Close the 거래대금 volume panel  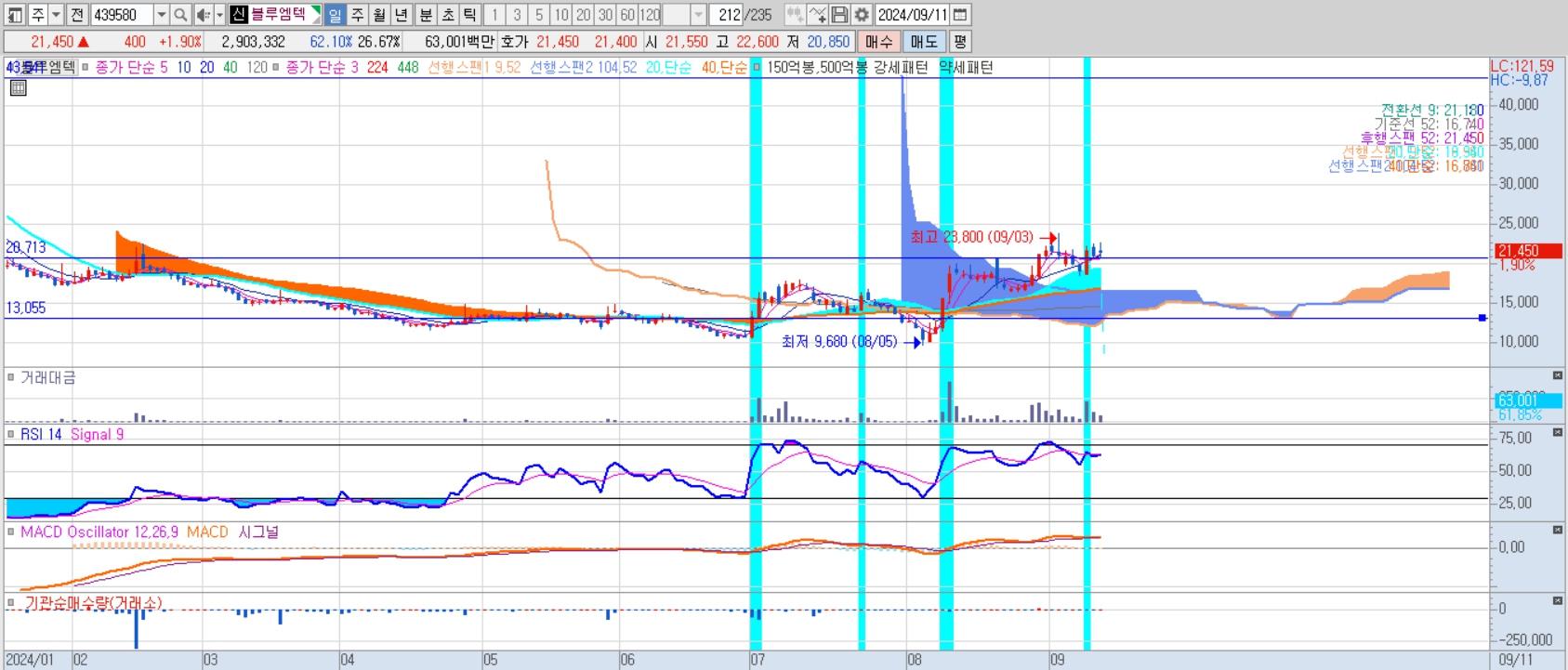tap(1558, 375)
